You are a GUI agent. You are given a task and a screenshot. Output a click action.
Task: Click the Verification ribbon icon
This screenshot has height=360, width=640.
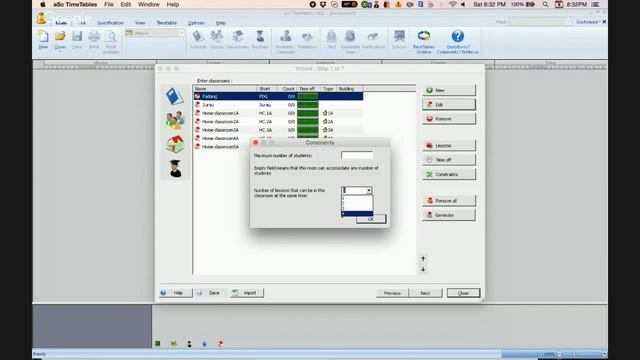[x=373, y=39]
